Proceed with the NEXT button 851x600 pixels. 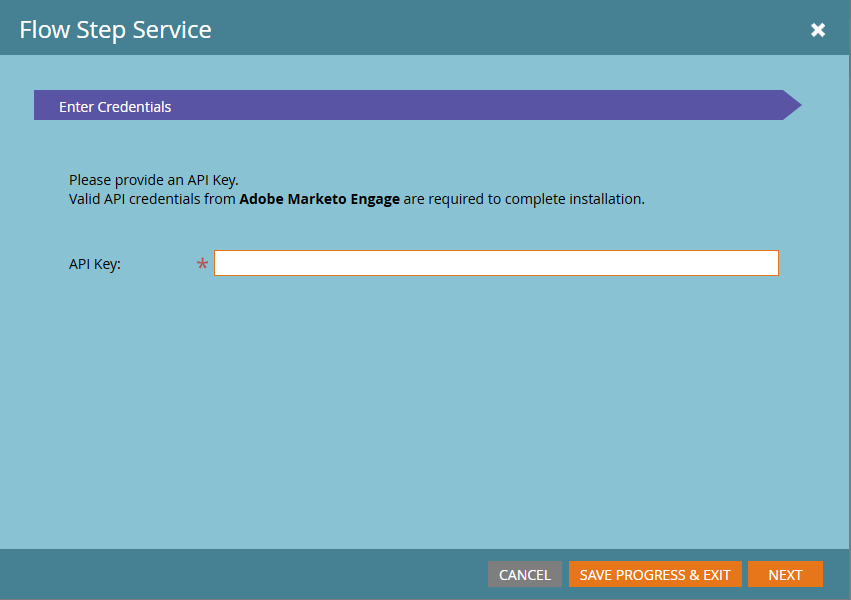click(785, 575)
